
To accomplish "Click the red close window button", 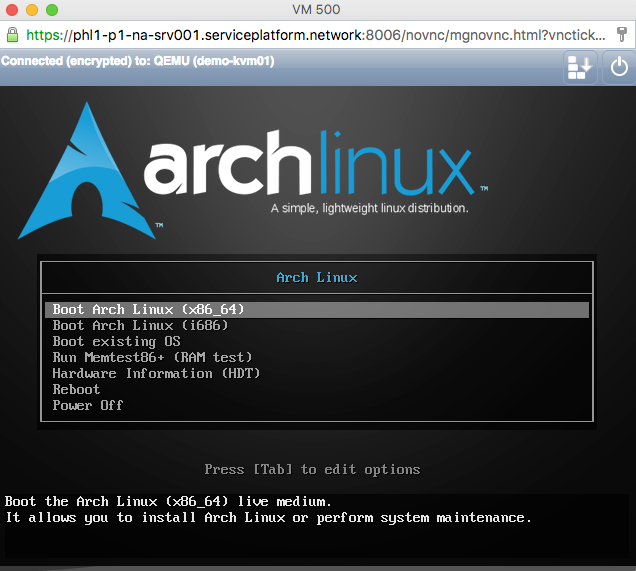I will [12, 10].
